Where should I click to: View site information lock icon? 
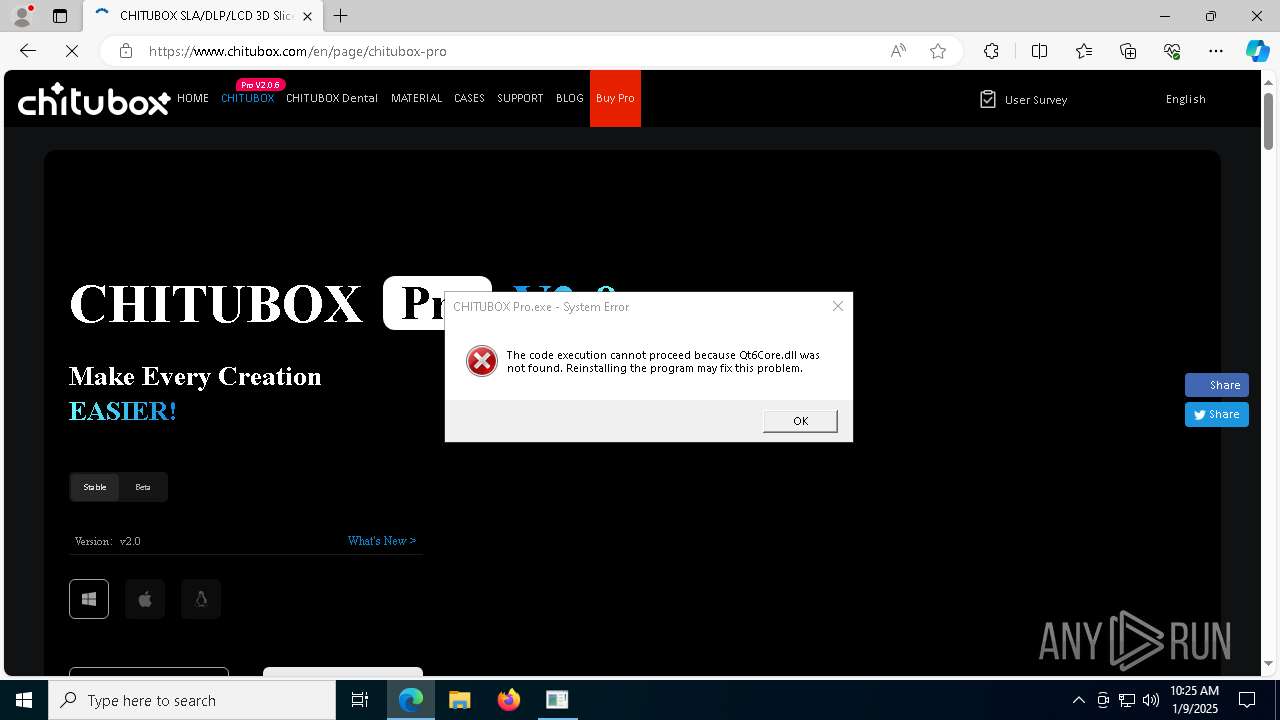[x=126, y=51]
